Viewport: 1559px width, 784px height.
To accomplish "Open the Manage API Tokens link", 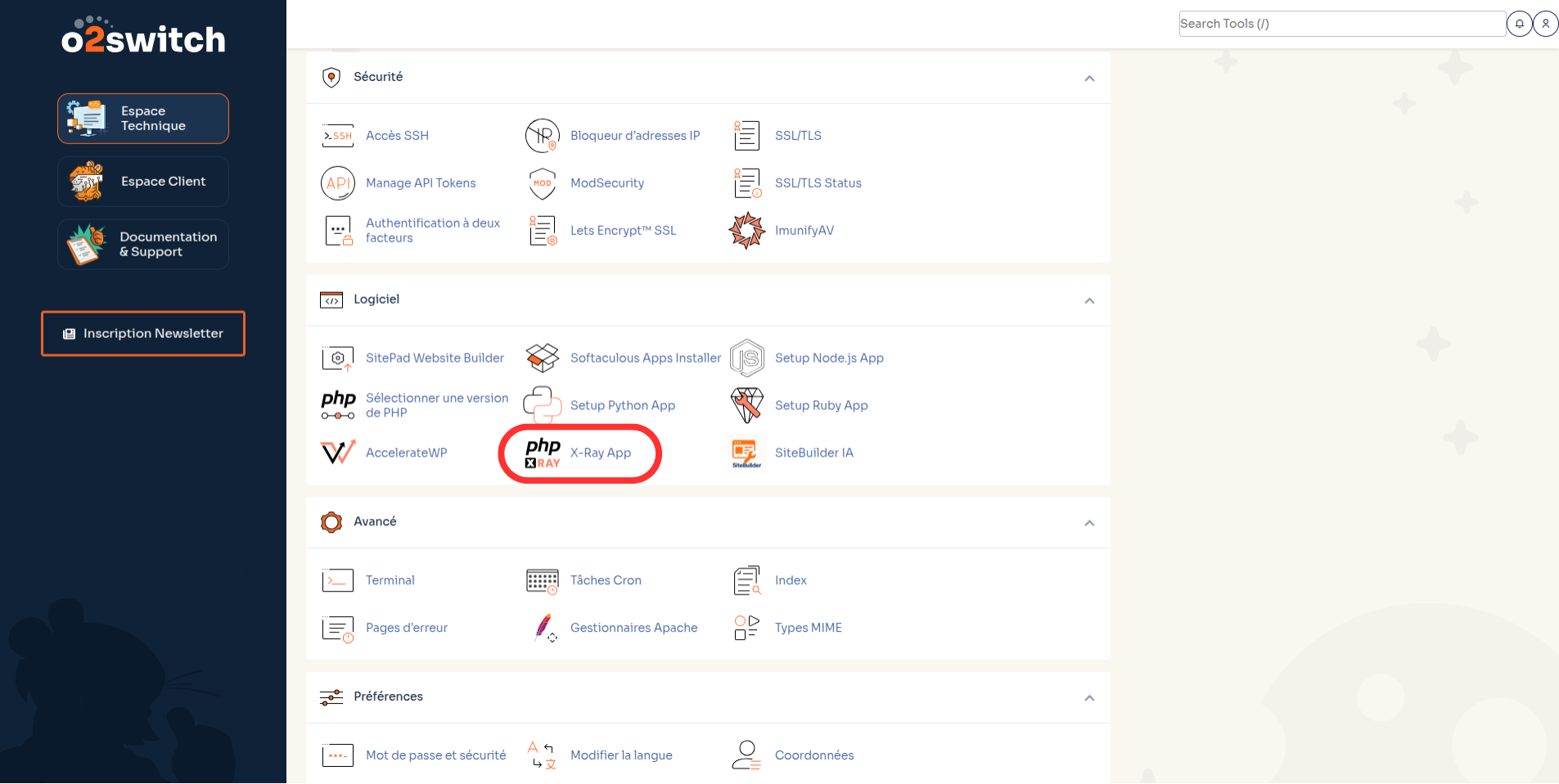I will click(x=421, y=183).
